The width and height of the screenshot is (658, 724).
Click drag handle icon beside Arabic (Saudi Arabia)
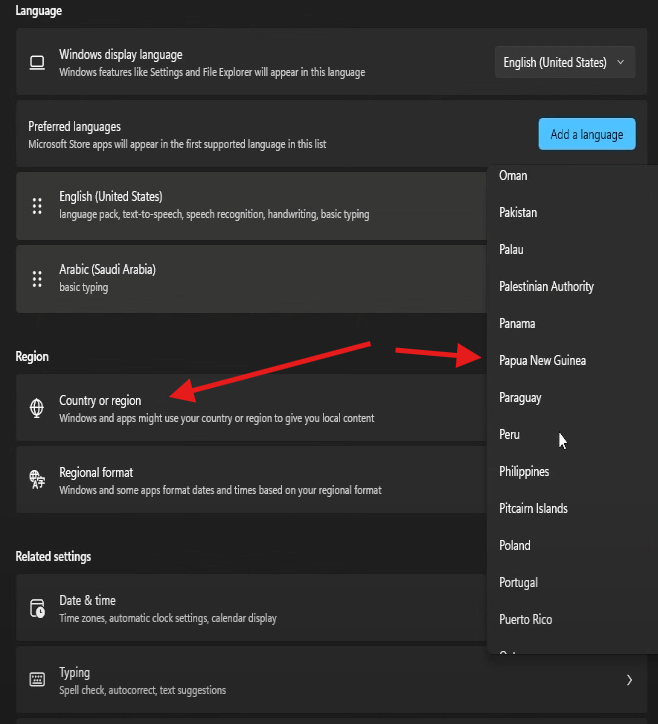[37, 279]
